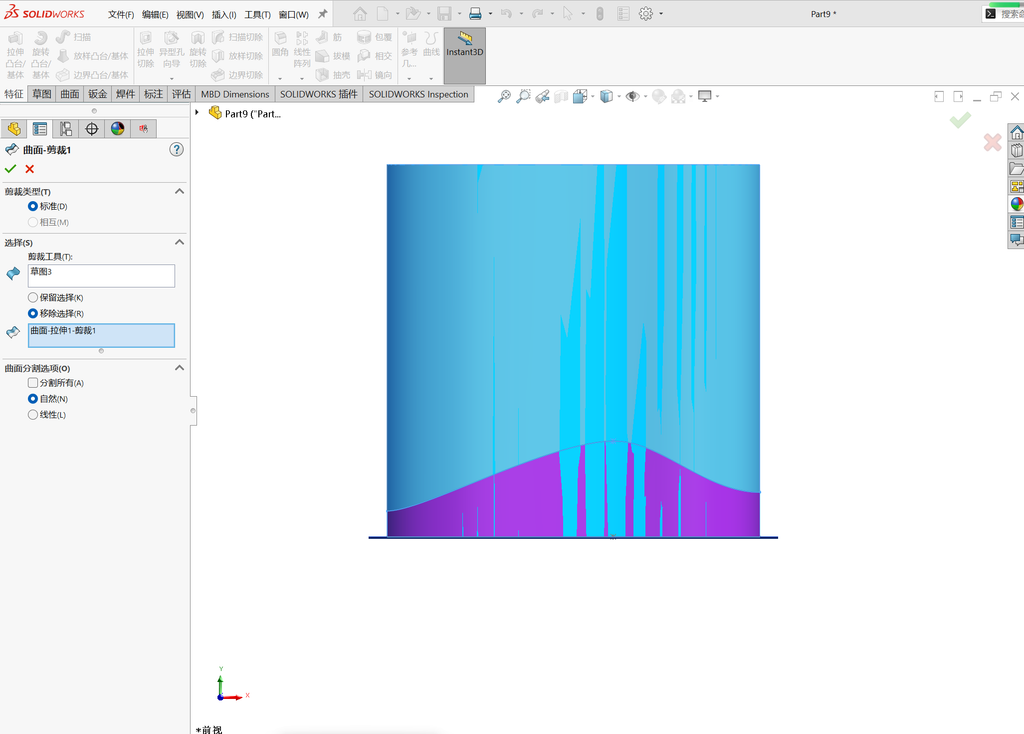Switch to the 曲面 tab

(x=70, y=94)
